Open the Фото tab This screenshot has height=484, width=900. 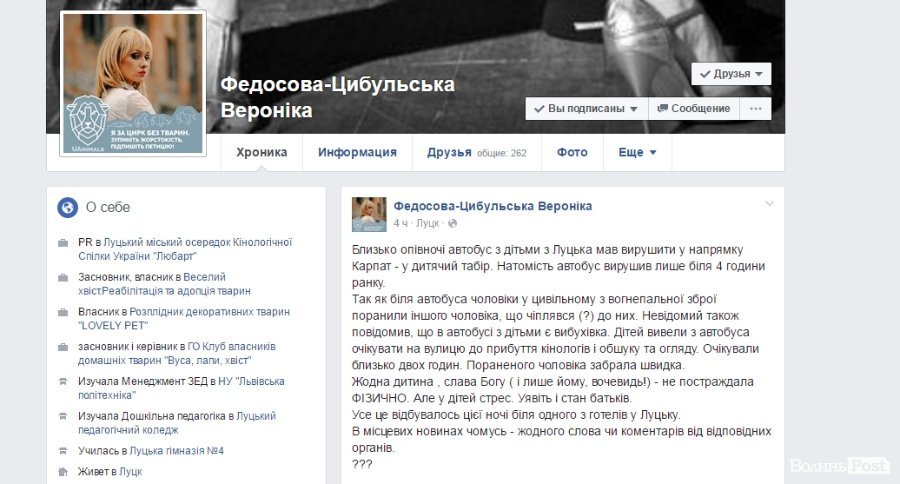click(572, 152)
